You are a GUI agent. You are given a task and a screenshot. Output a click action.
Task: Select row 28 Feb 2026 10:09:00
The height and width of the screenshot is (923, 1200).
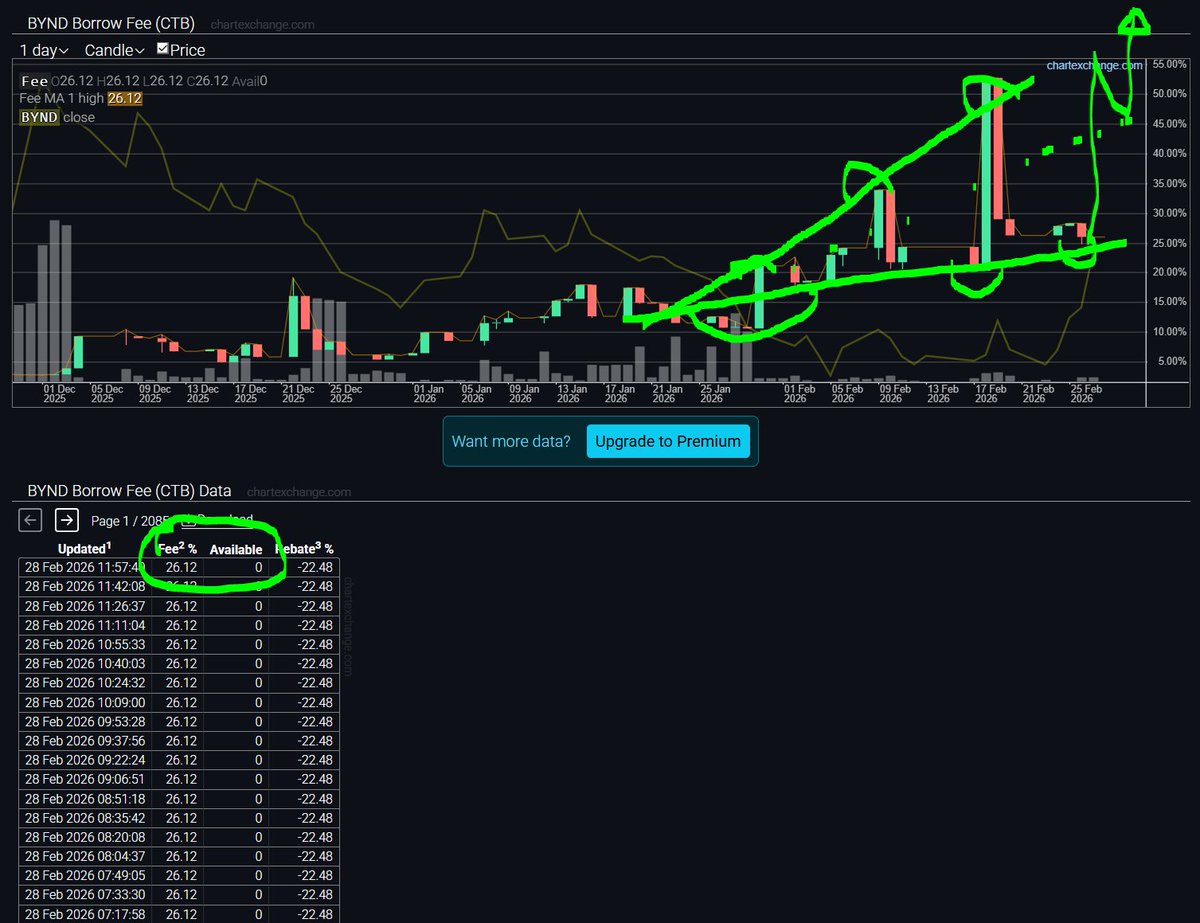(x=179, y=702)
